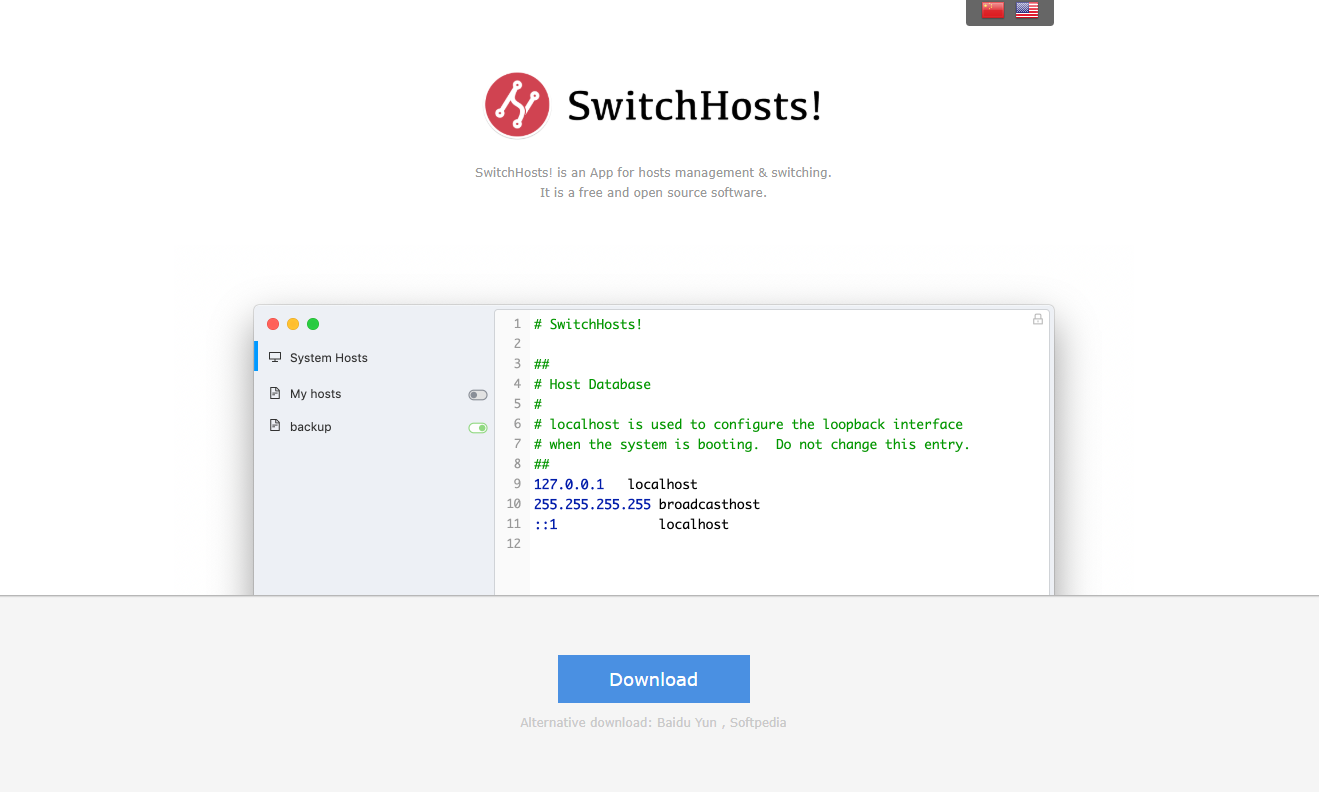Screen dimensions: 1319x792
Task: Toggle read-only lock on the hosts editor
Action: click(x=1037, y=319)
